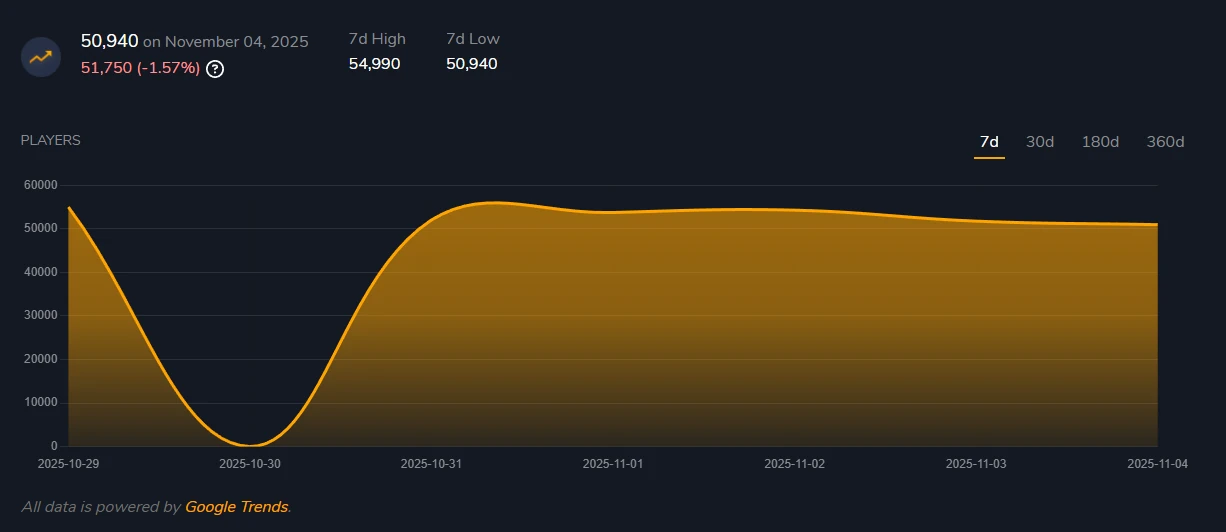Select the 2025-11-02 date on the axis

(794, 464)
